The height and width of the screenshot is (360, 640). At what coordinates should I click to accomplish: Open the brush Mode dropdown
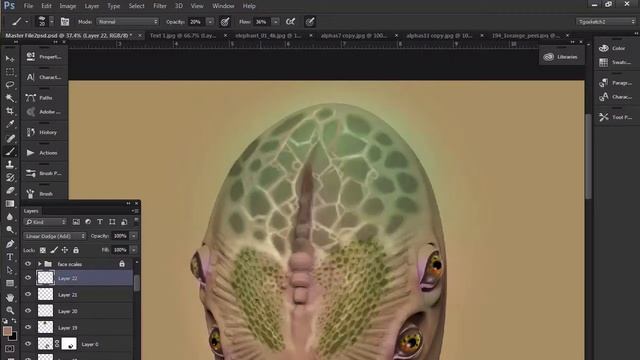coord(127,22)
